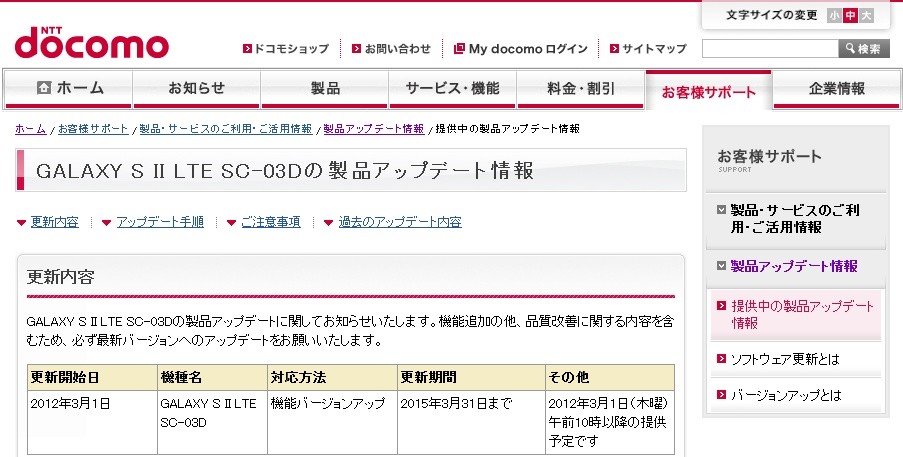Click the down triangle beside アップデート手順
The width and height of the screenshot is (903, 457).
pyautogui.click(x=107, y=223)
